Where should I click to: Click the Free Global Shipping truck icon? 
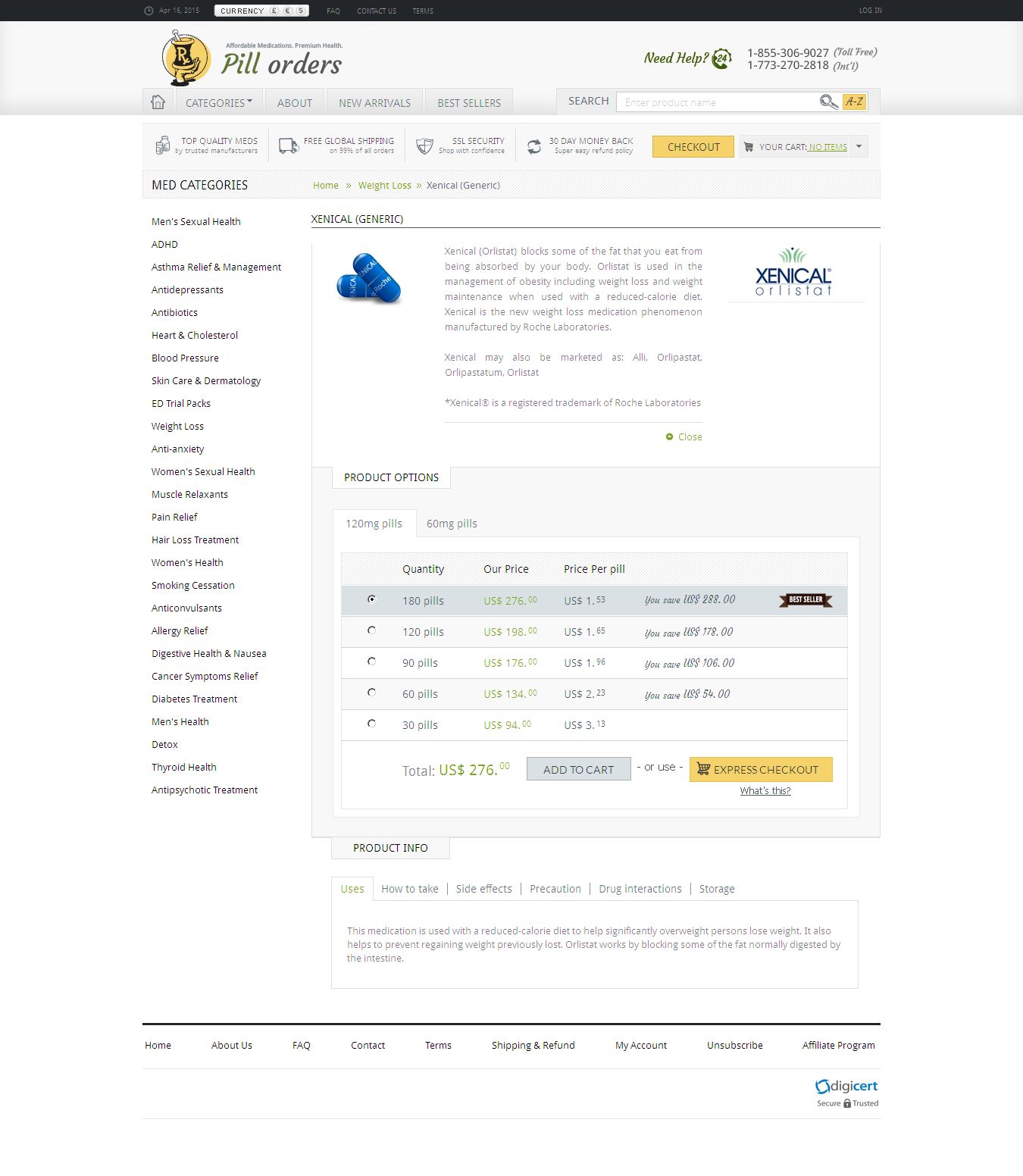tap(288, 145)
